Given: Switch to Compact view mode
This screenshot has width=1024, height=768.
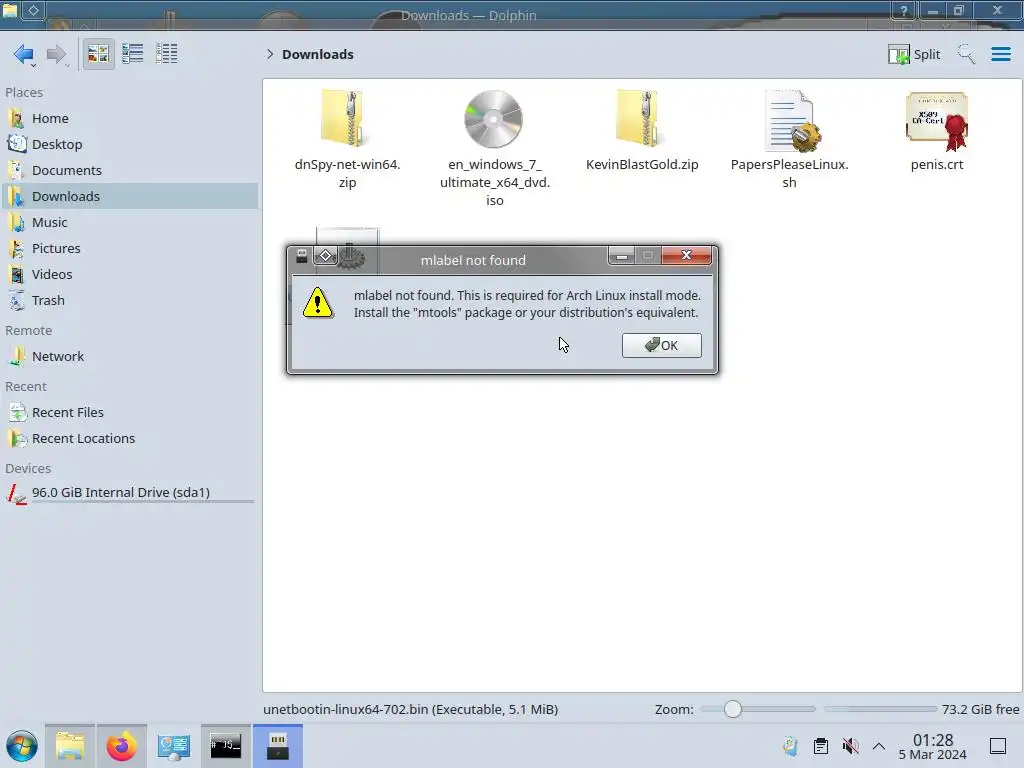Looking at the screenshot, I should (133, 54).
